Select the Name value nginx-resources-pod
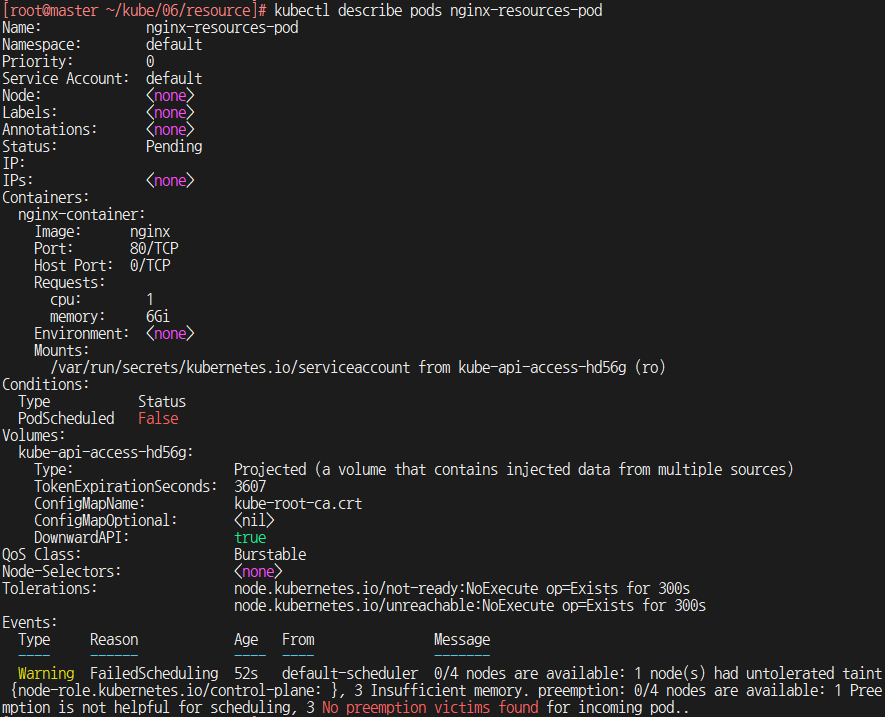 [222, 28]
